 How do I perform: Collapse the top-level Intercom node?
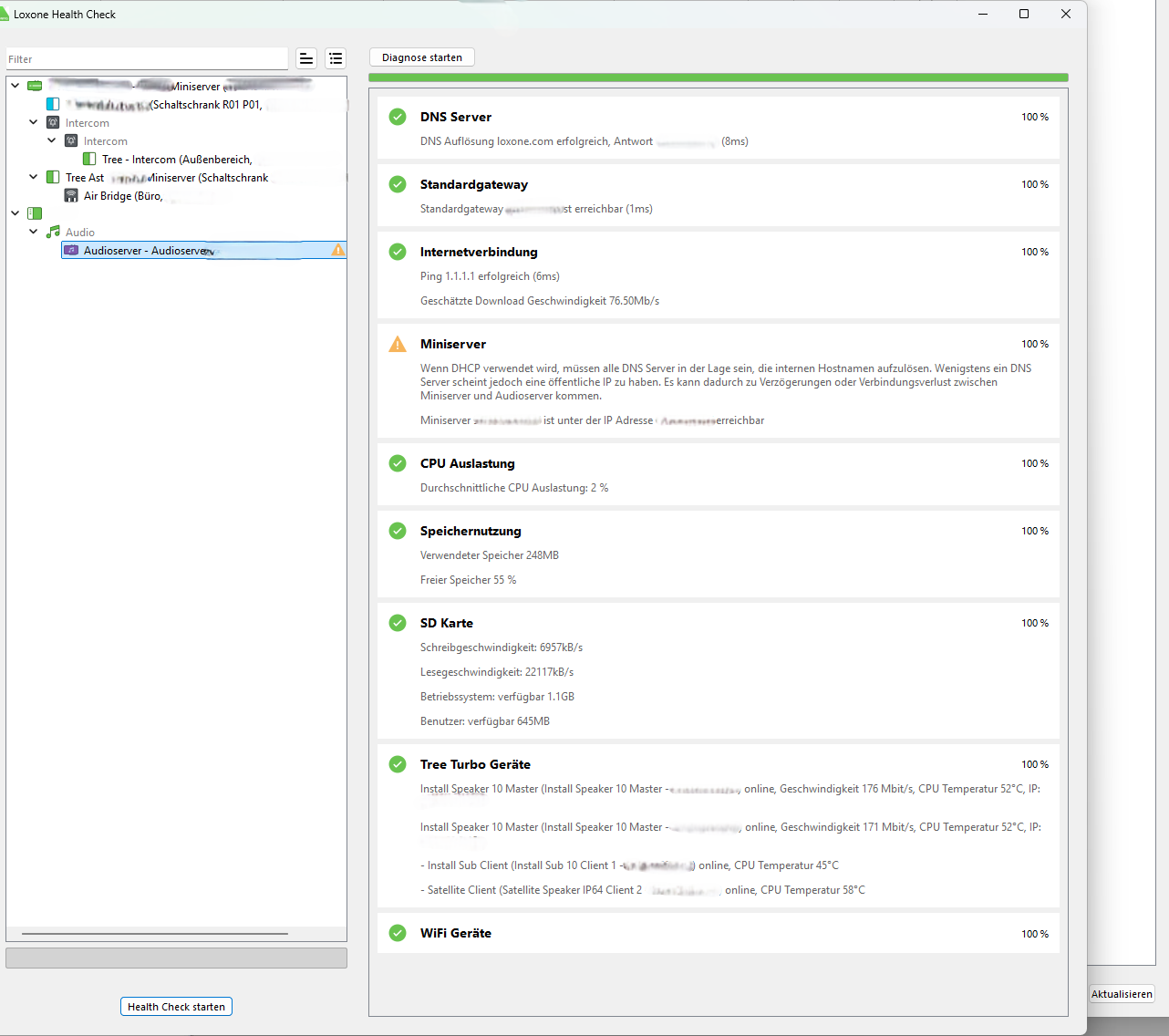click(34, 122)
